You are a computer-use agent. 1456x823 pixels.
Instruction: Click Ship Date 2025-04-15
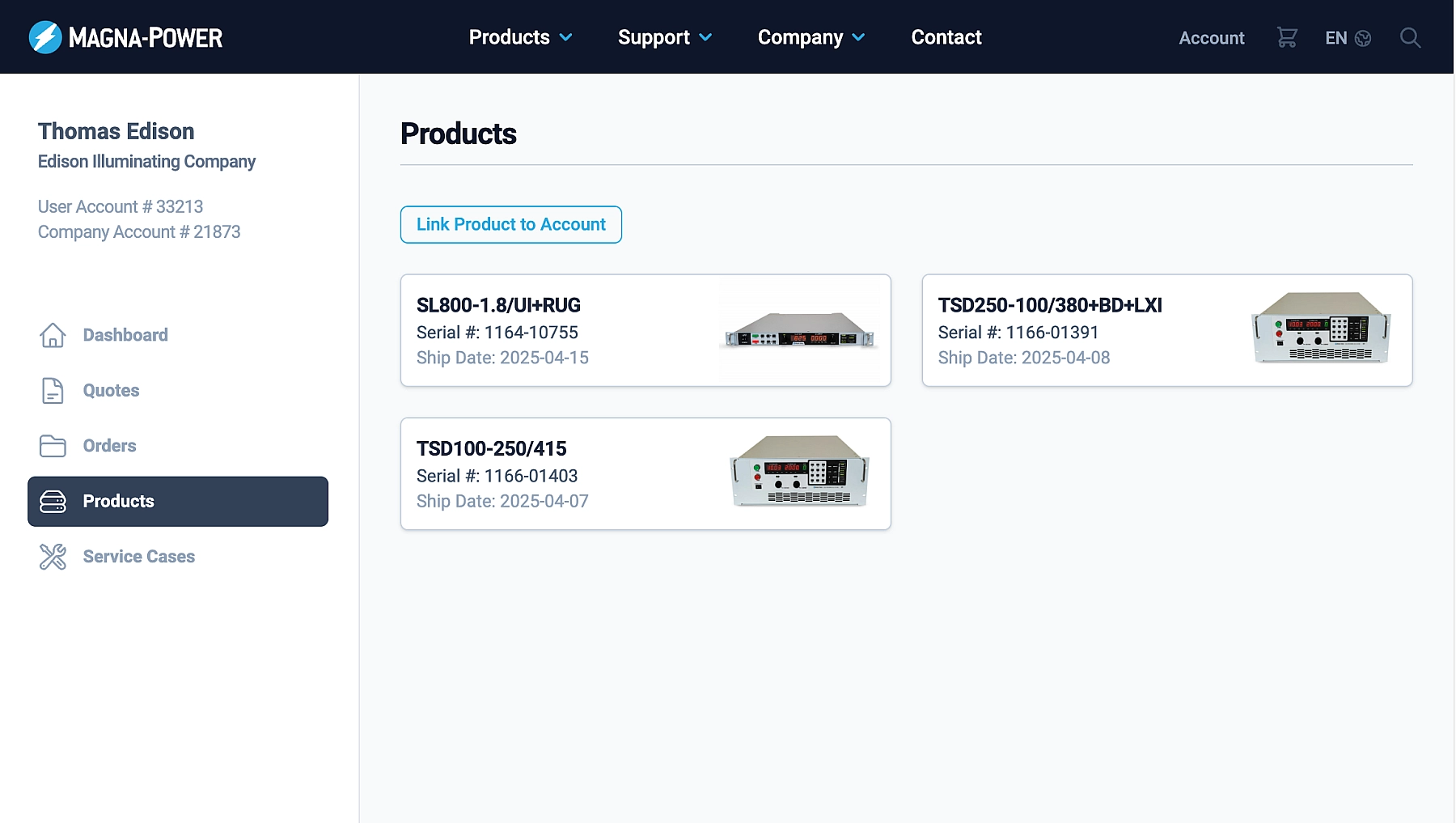point(502,358)
